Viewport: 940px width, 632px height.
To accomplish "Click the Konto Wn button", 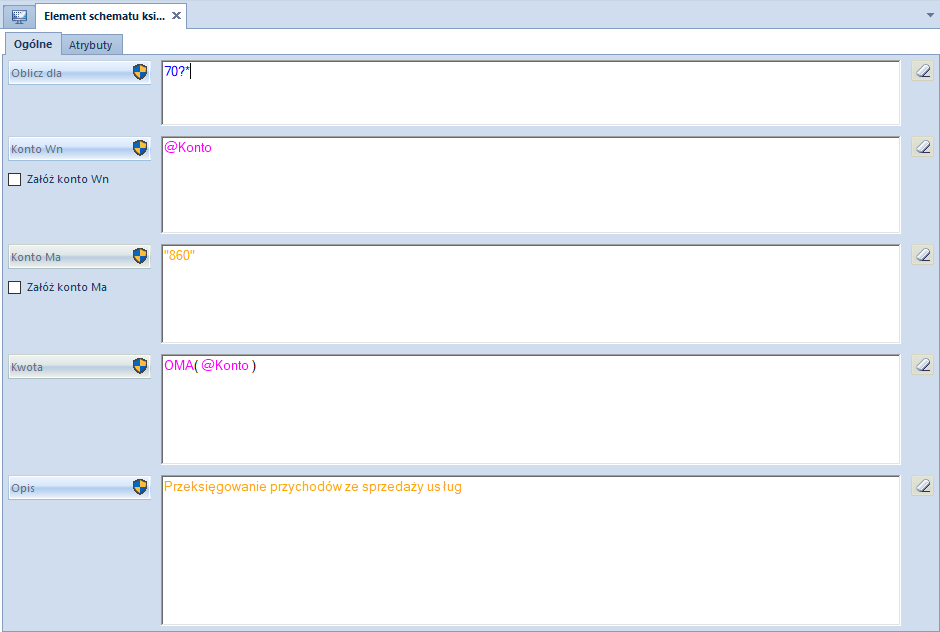I will tap(79, 149).
